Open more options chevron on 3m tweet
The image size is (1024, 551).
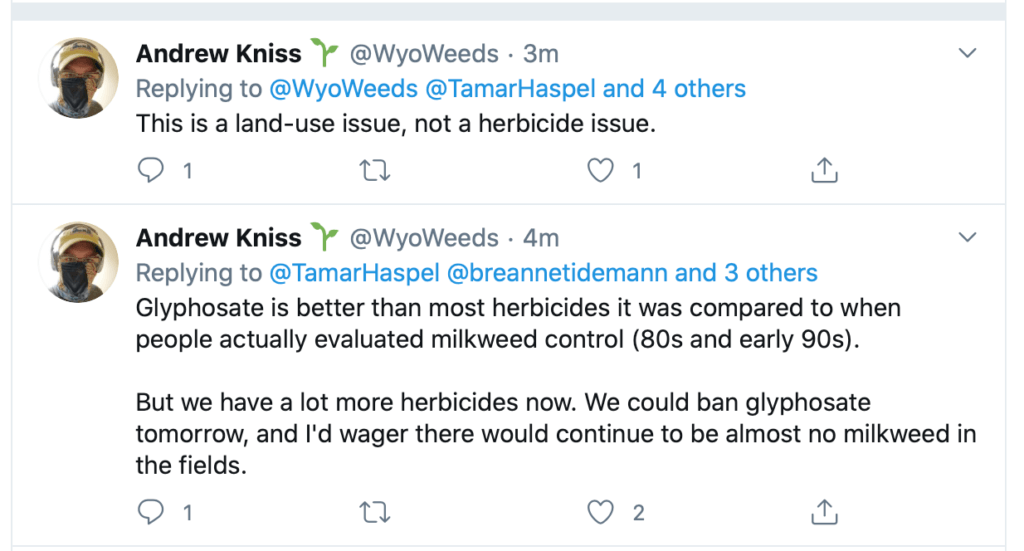(x=967, y=53)
